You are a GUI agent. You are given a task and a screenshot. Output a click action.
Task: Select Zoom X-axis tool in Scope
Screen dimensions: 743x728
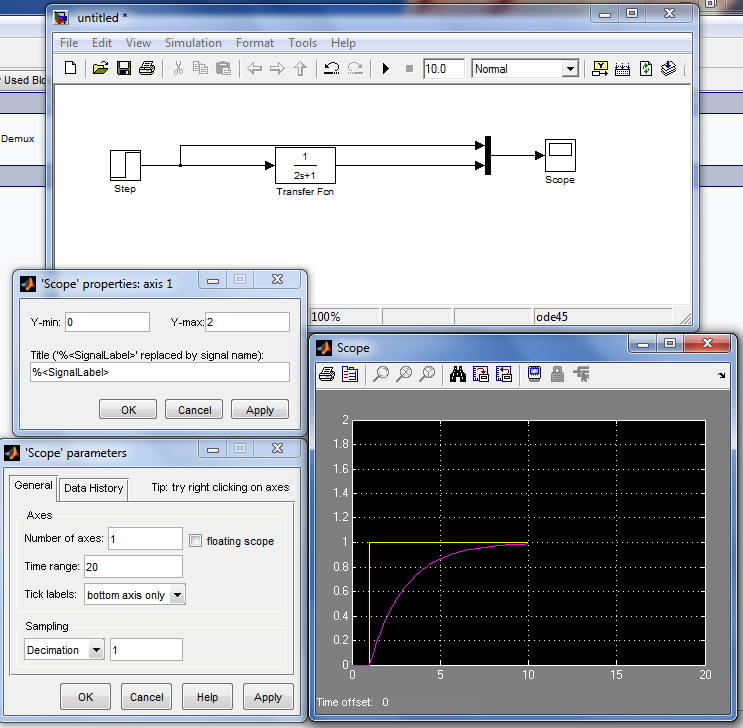tap(404, 374)
